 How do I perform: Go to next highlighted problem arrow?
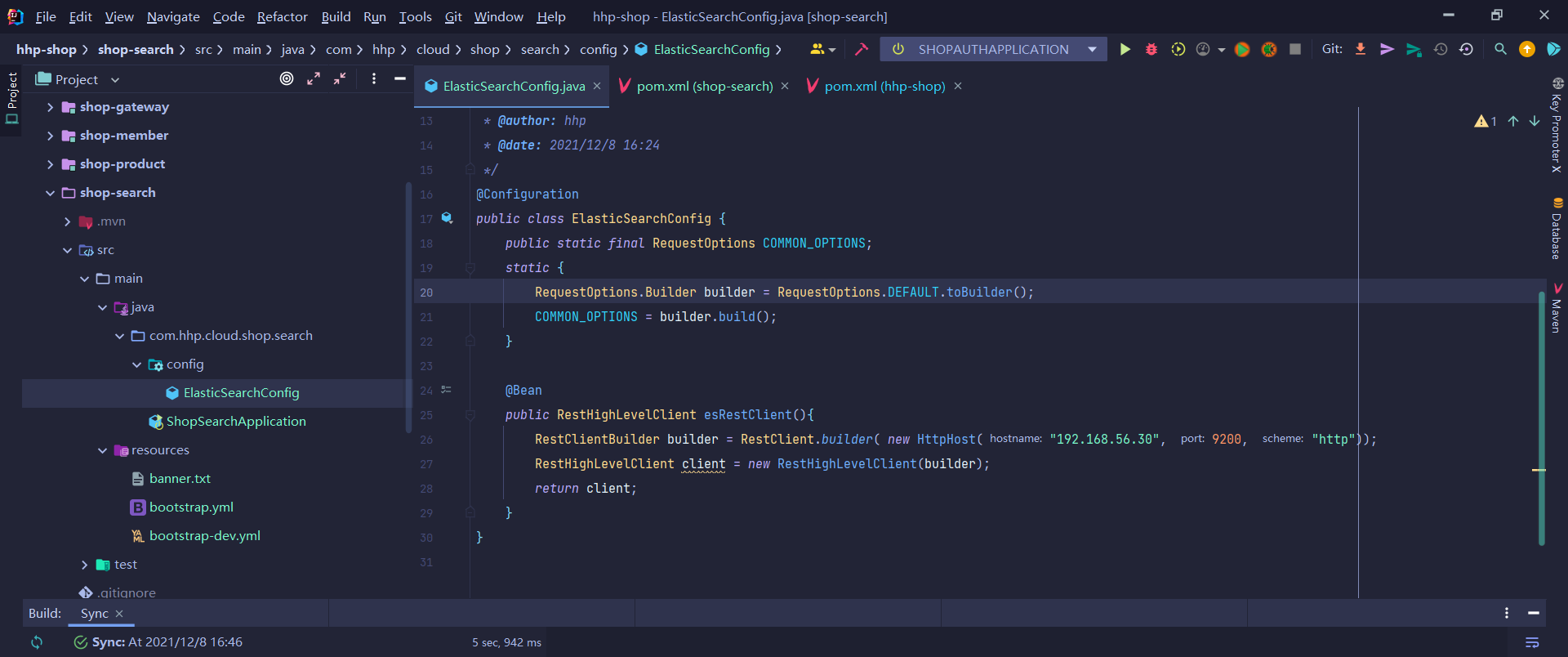pyautogui.click(x=1535, y=121)
